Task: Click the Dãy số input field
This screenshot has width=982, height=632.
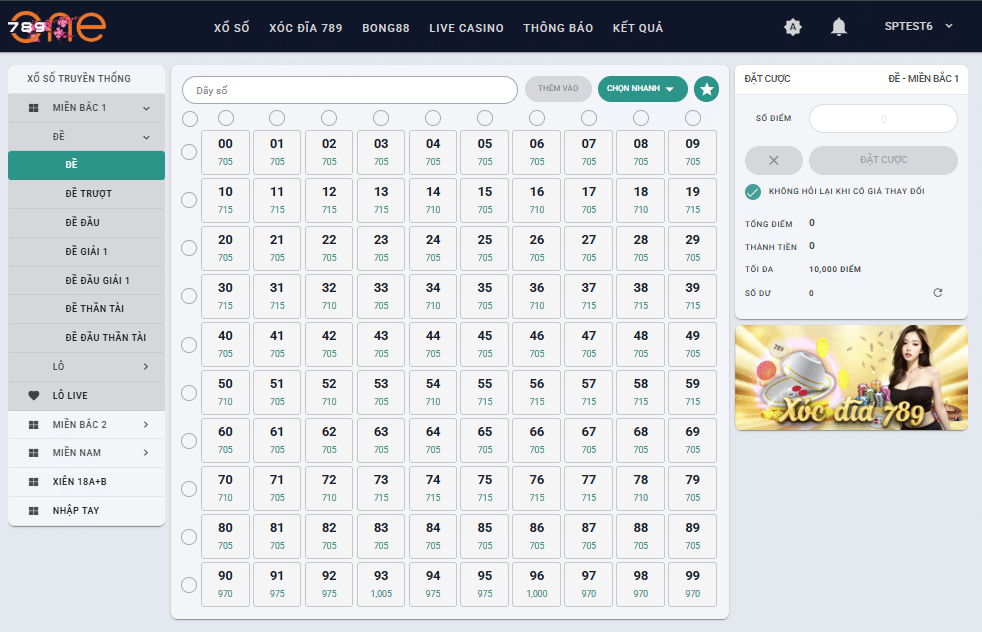Action: 349,90
